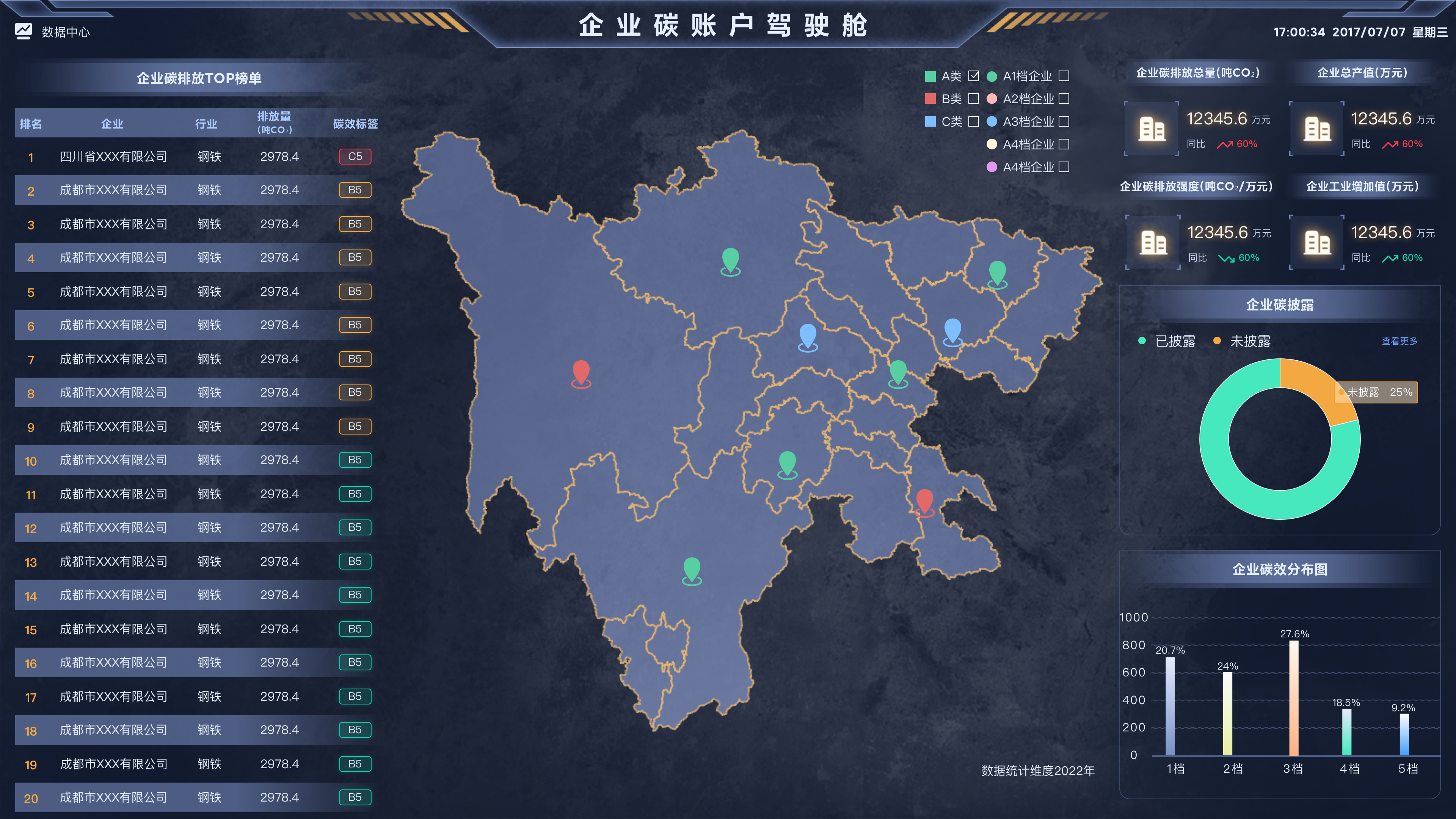Click building icon beside 企业工业增加值 value

[x=1317, y=243]
